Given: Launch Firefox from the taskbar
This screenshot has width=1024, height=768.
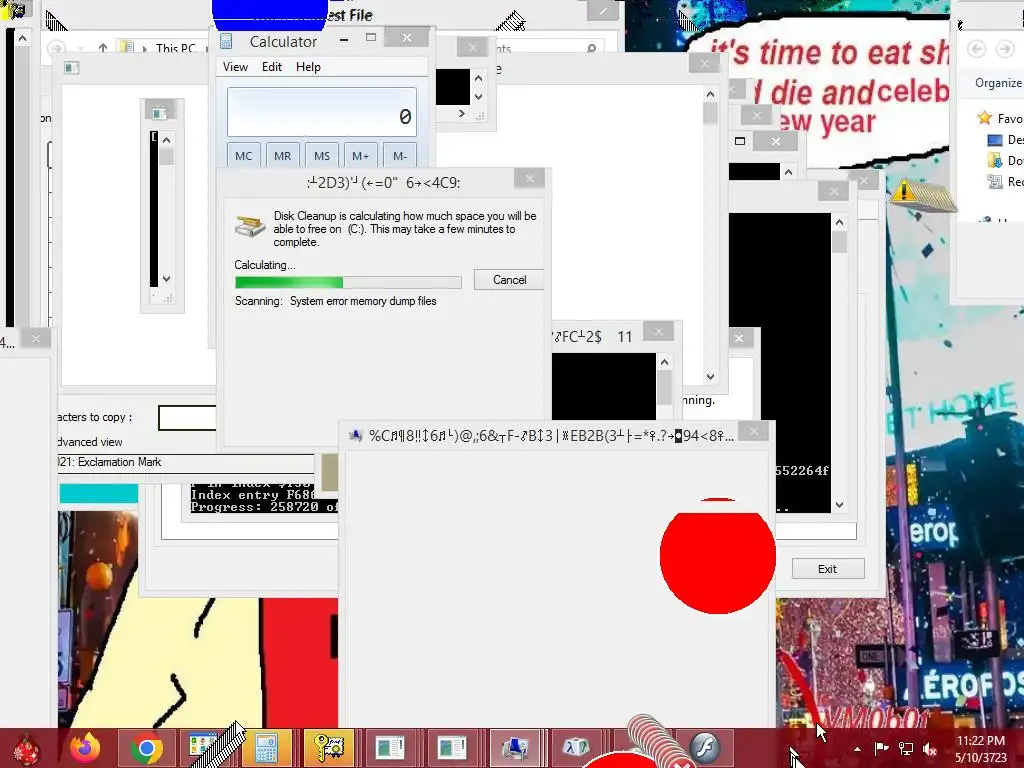Looking at the screenshot, I should pyautogui.click(x=86, y=748).
